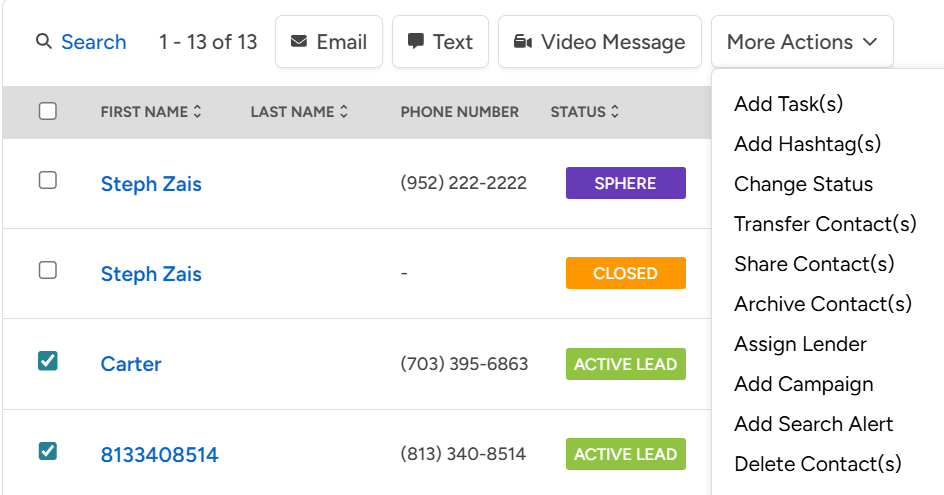The width and height of the screenshot is (944, 495).
Task: Click the purple SPHERE status badge
Action: click(625, 183)
